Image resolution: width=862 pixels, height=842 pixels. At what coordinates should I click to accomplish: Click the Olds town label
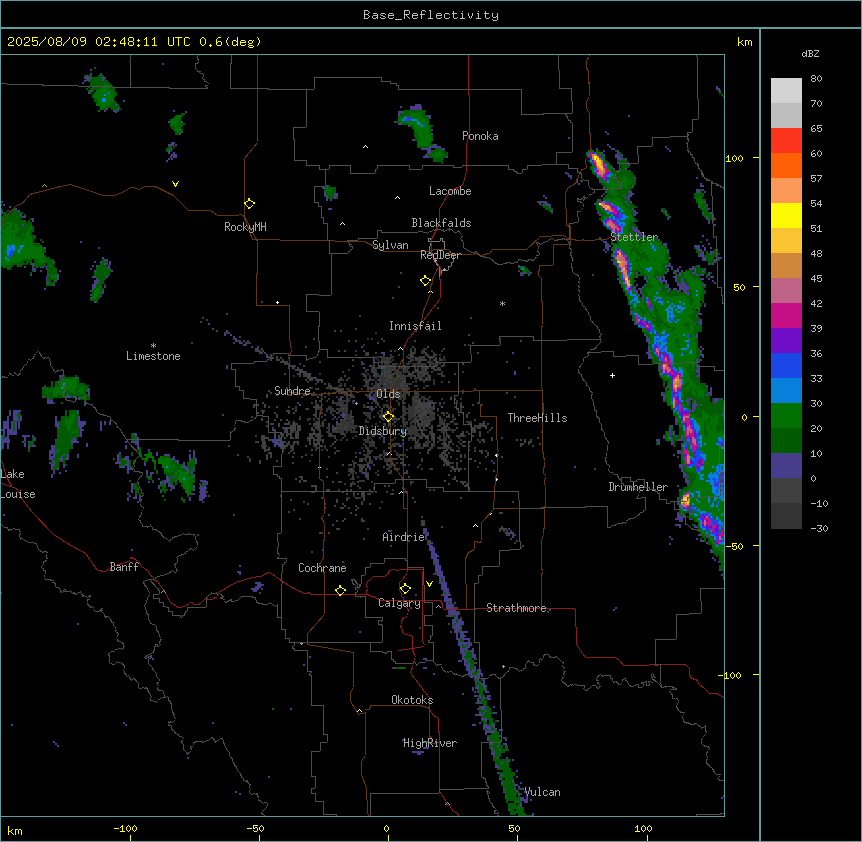(388, 394)
